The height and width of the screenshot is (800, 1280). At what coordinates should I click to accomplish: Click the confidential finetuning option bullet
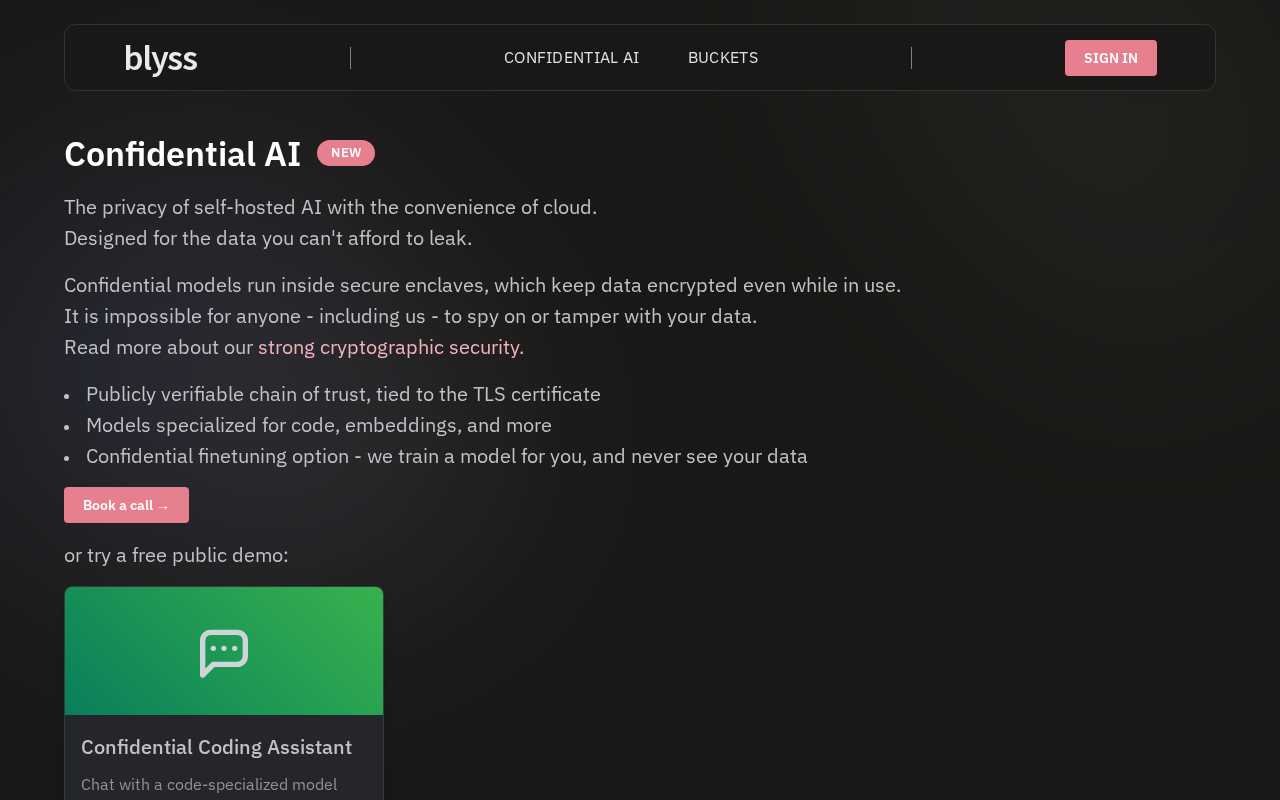coord(446,456)
